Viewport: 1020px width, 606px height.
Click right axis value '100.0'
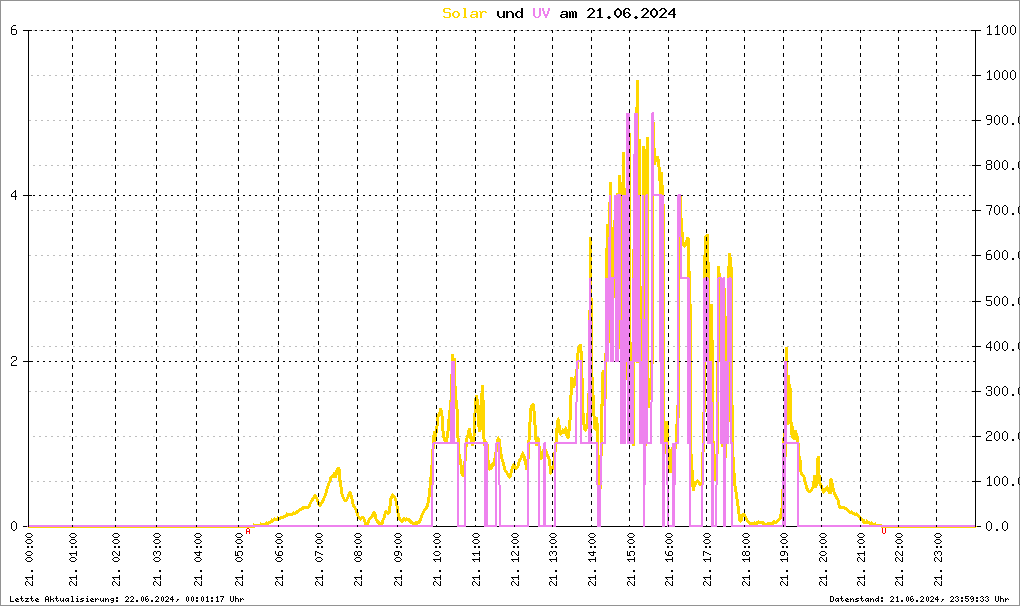[x=1002, y=481]
